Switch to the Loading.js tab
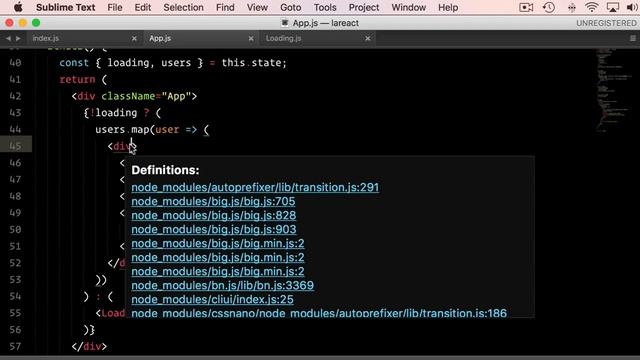The image size is (640, 360). tap(283, 38)
